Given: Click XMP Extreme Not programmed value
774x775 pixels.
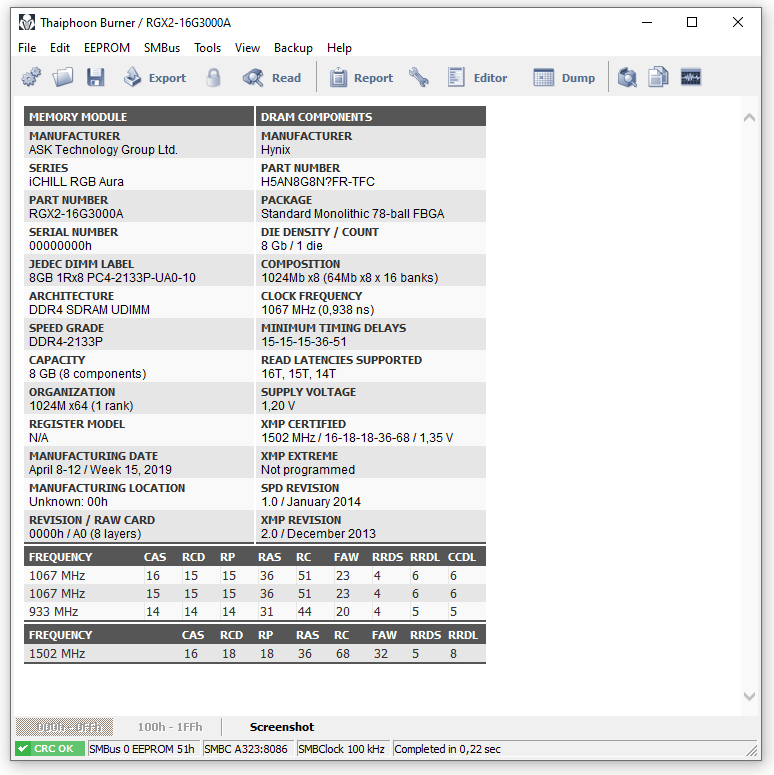Looking at the screenshot, I should pyautogui.click(x=308, y=470).
